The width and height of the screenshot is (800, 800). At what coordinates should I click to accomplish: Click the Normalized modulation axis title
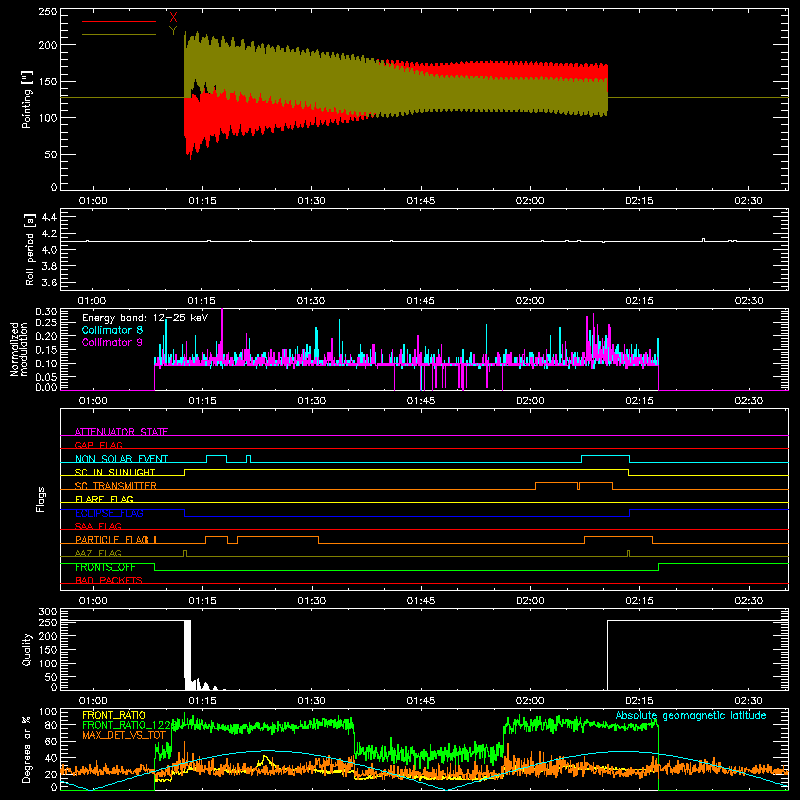click(19, 349)
